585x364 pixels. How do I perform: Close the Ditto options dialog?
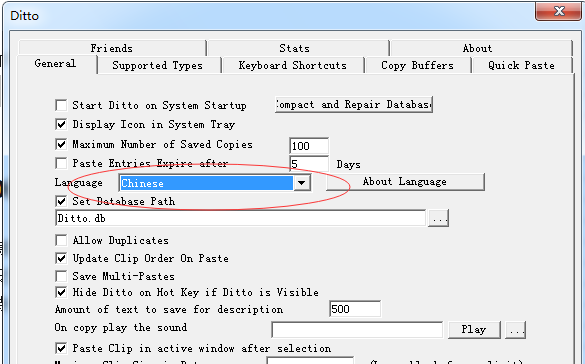click(559, 11)
